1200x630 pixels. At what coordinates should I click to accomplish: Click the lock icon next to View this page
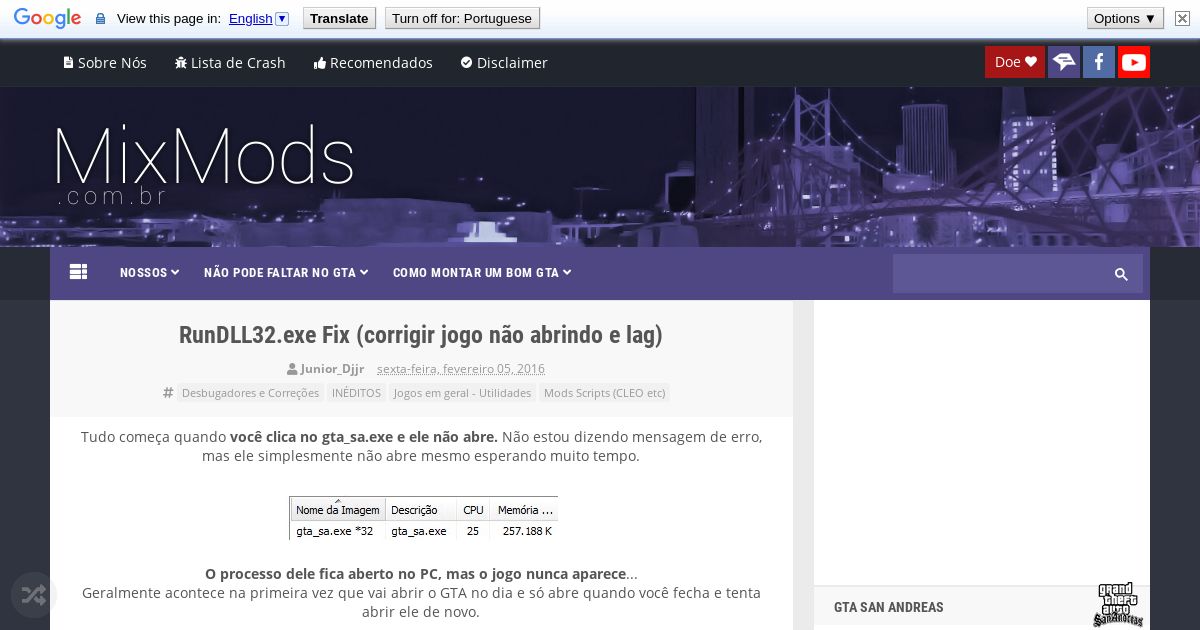(x=100, y=18)
